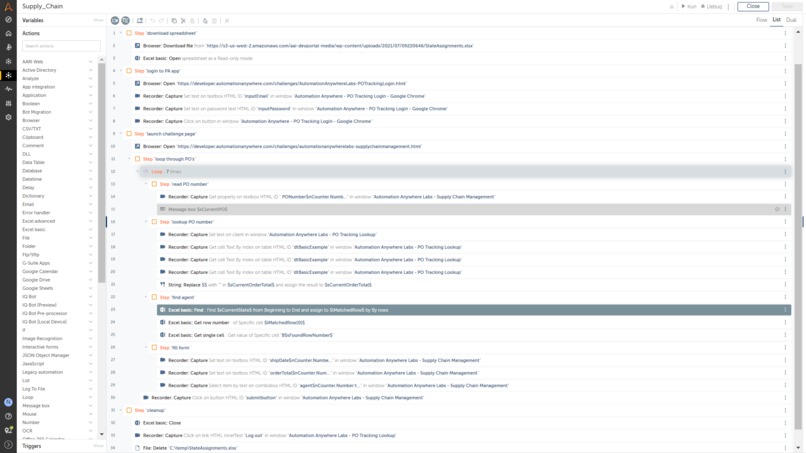Collapse the 'cleanup' step
The width and height of the screenshot is (806, 453).
pyautogui.click(x=121, y=410)
